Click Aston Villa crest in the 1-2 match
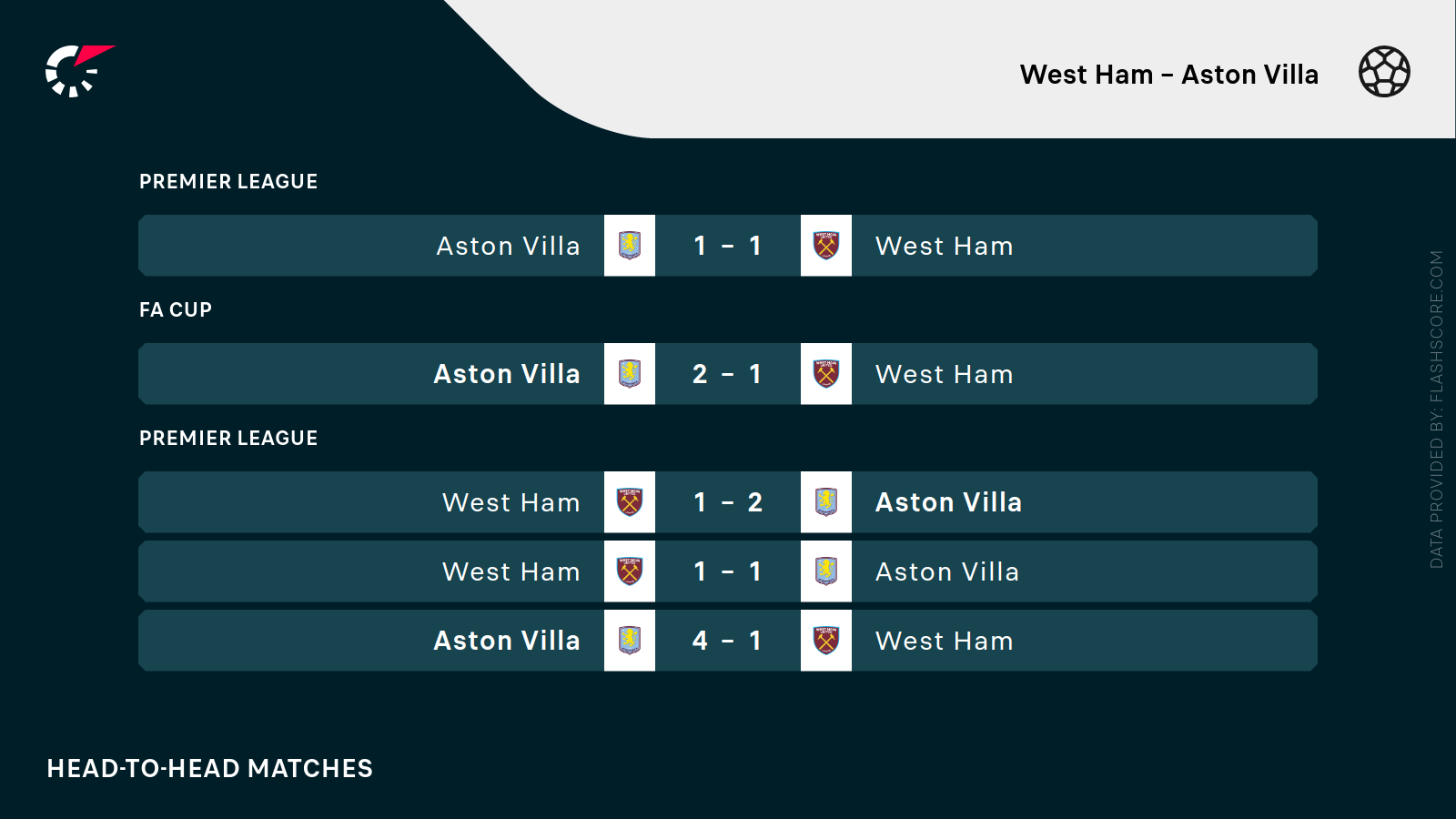 [826, 502]
